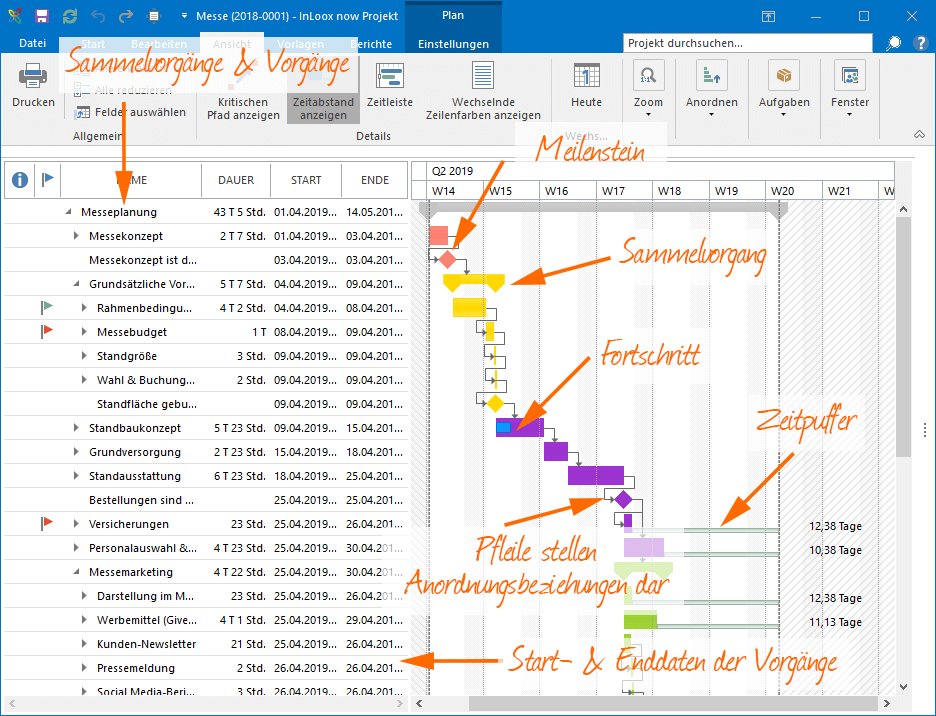
Task: Sort by the DAUER column header
Action: coord(236,180)
